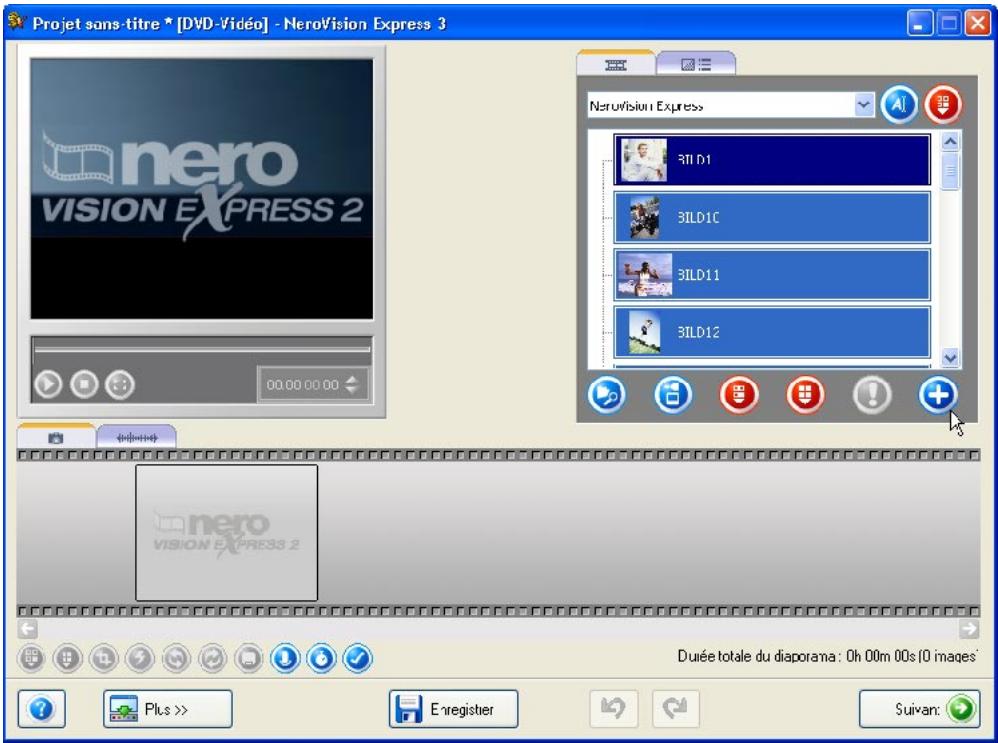Click the blue magnifier browse-for-media button
Screen dimensions: 998x743
click(x=607, y=395)
